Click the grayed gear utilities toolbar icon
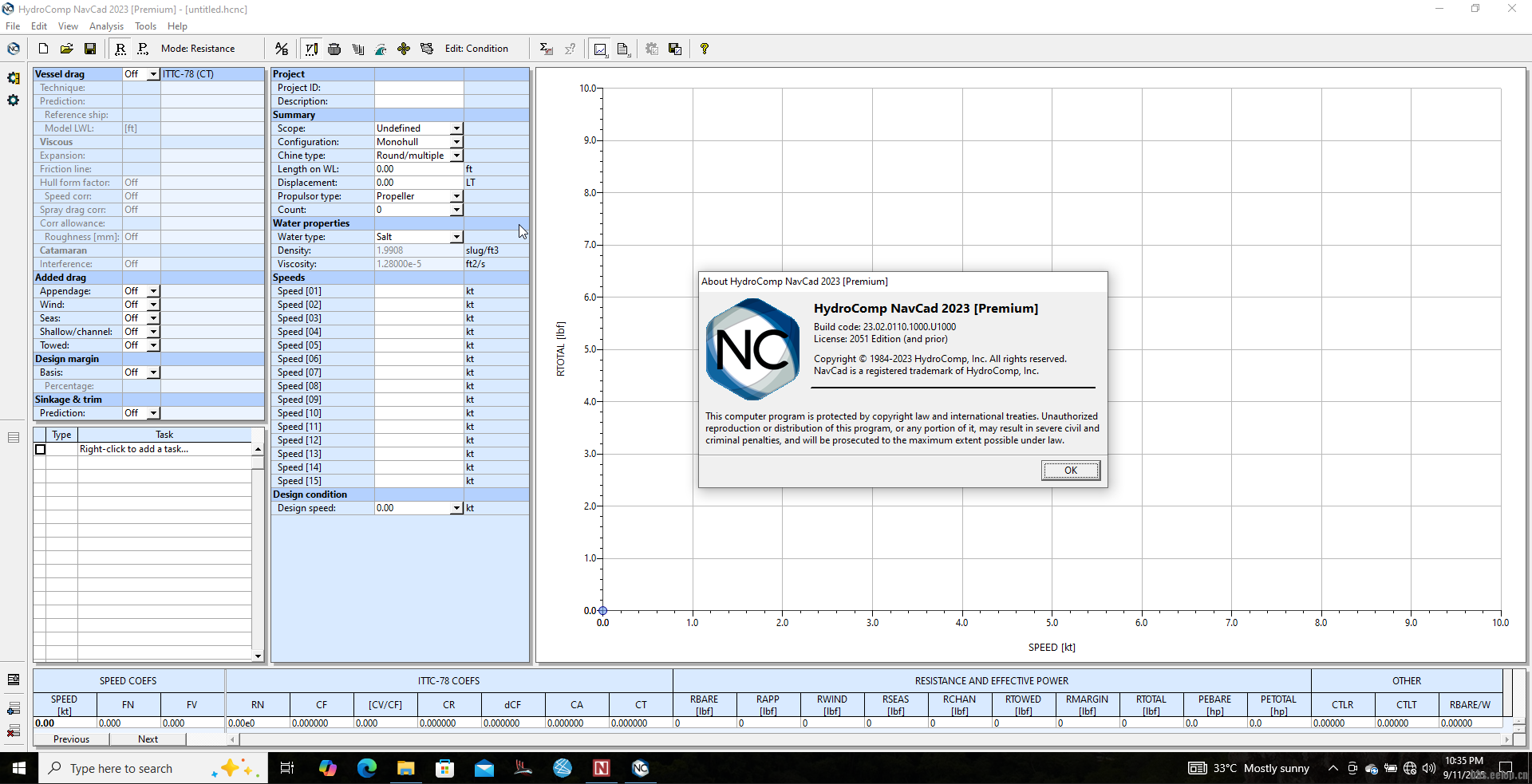Image resolution: width=1532 pixels, height=784 pixels. pyautogui.click(x=652, y=49)
